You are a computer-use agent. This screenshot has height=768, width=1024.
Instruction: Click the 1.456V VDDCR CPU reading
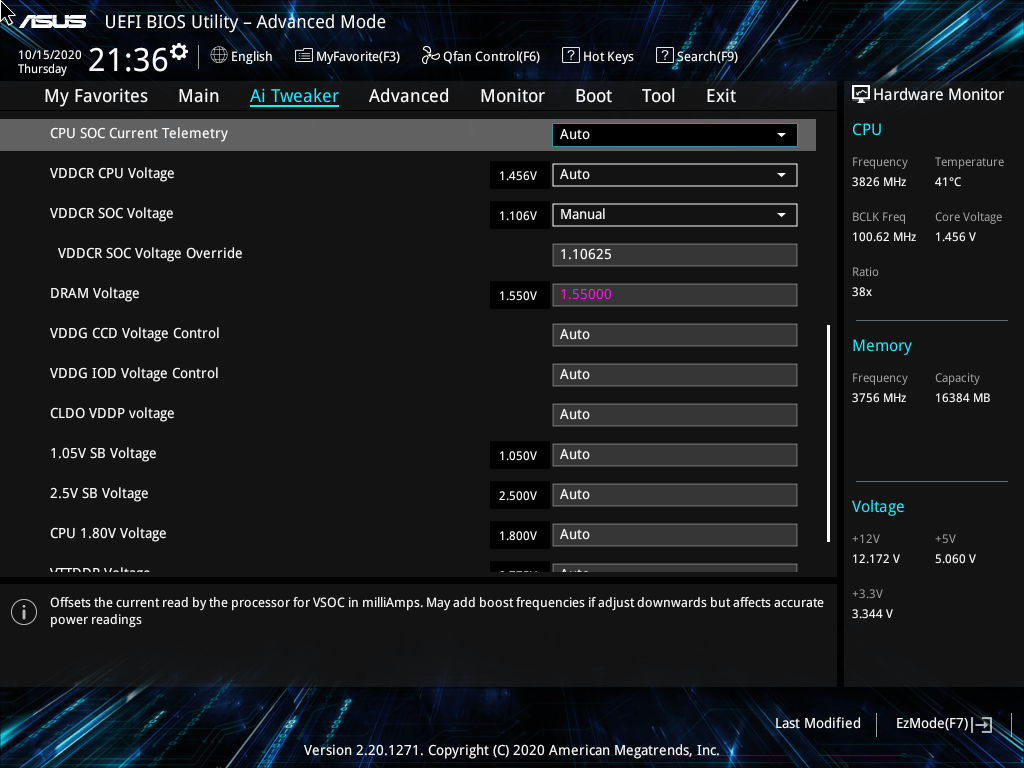[x=518, y=176]
